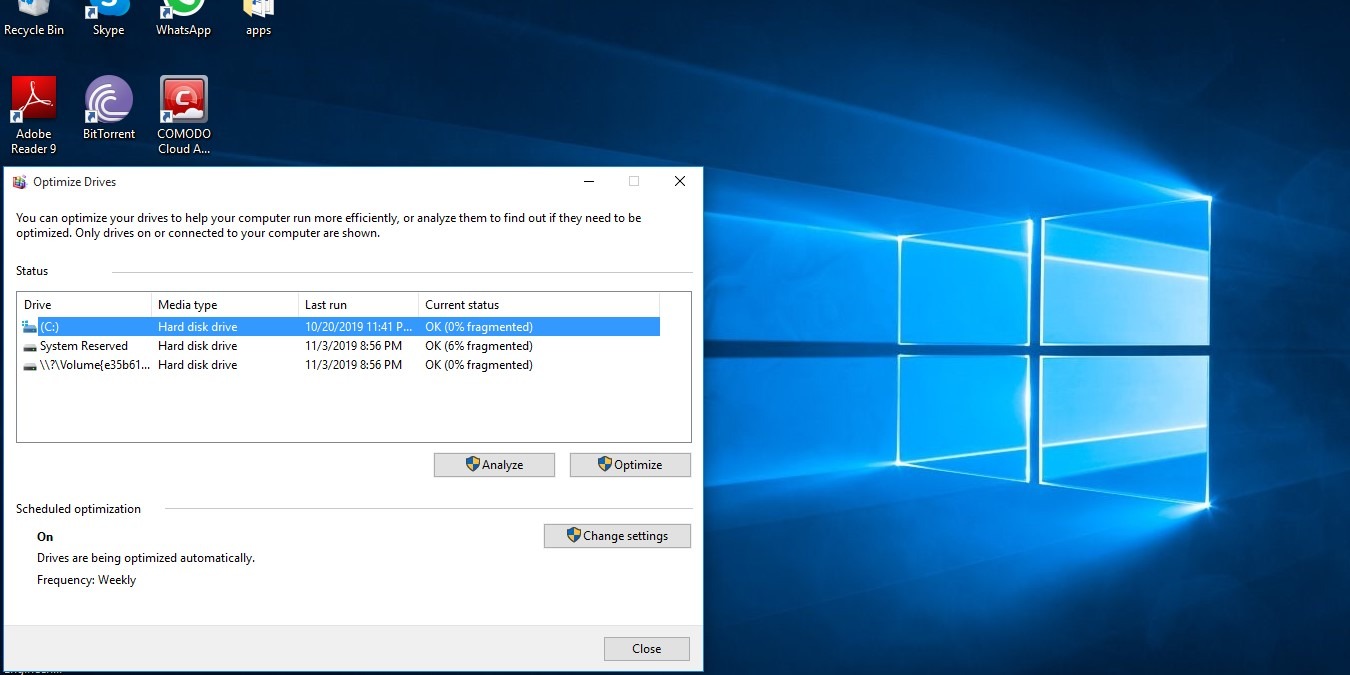
Task: Launch BitTorrent from the desktop
Action: click(107, 100)
